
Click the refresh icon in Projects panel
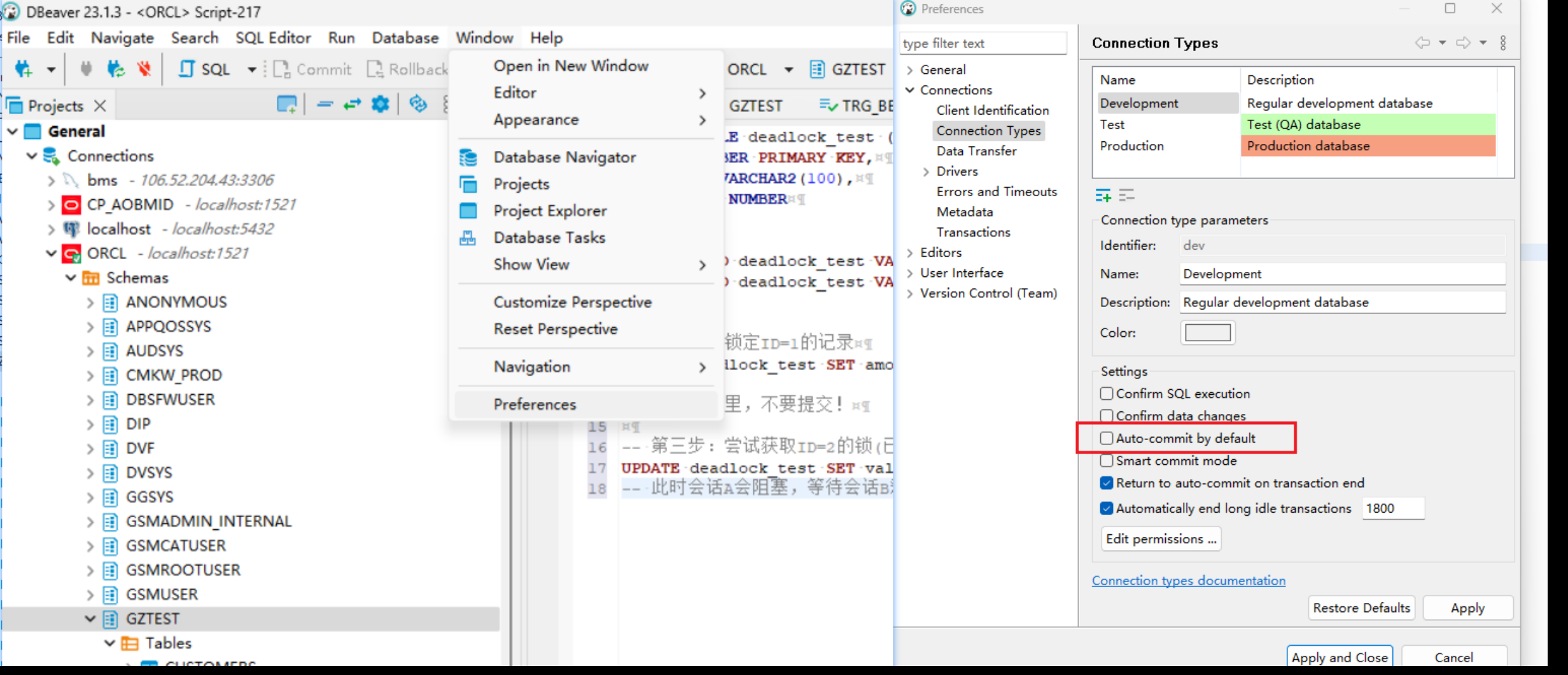pyautogui.click(x=418, y=104)
